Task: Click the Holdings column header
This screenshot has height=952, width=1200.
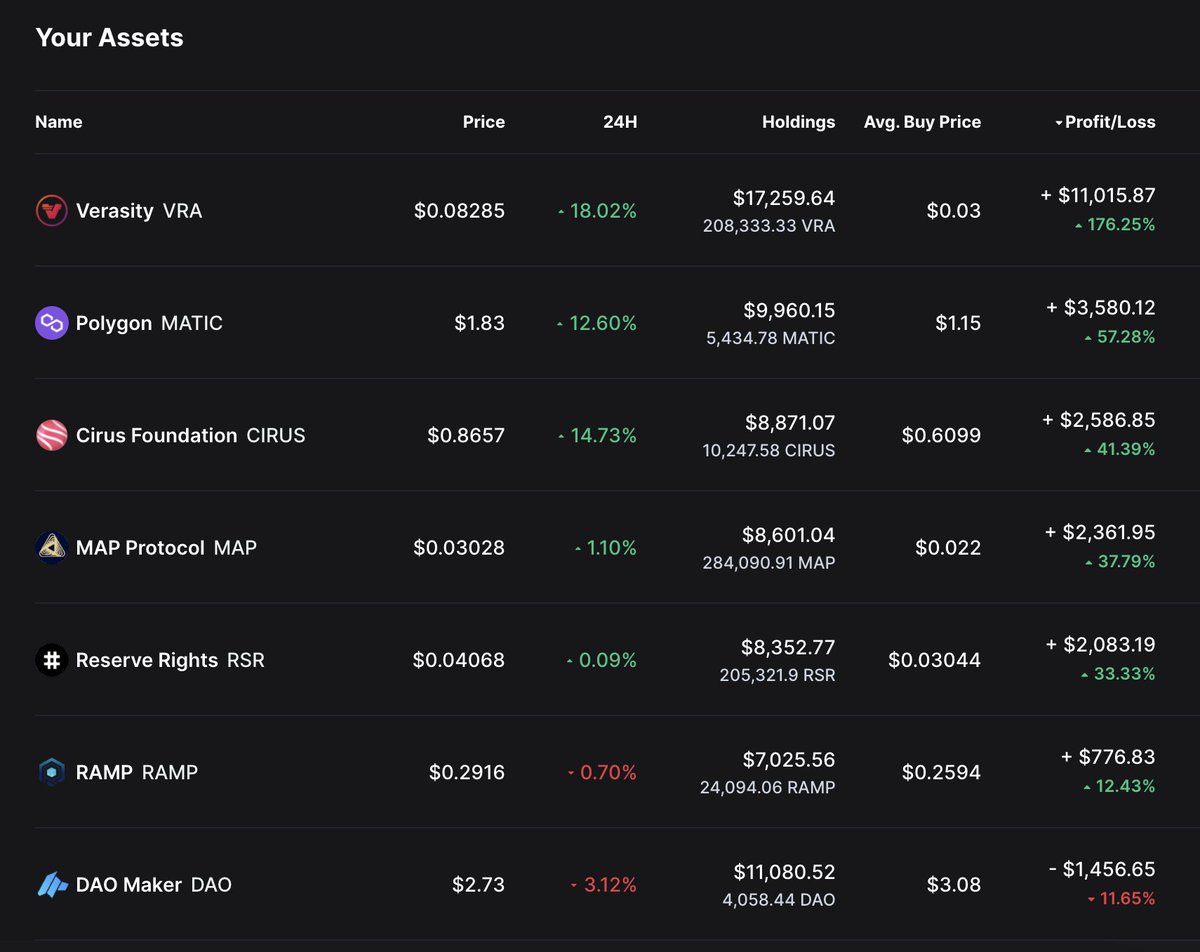Action: click(798, 122)
